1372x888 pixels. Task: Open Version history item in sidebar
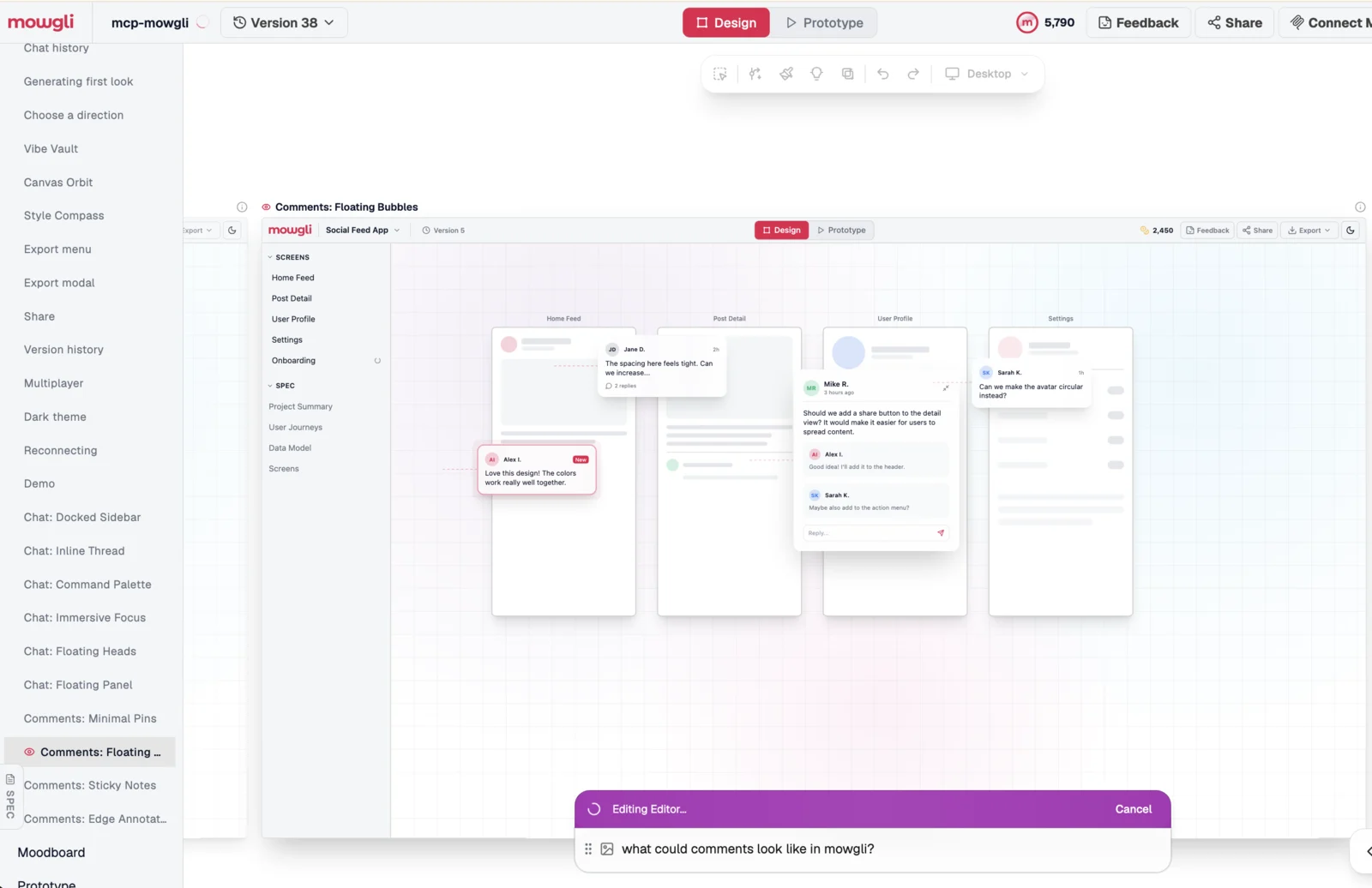tap(63, 350)
